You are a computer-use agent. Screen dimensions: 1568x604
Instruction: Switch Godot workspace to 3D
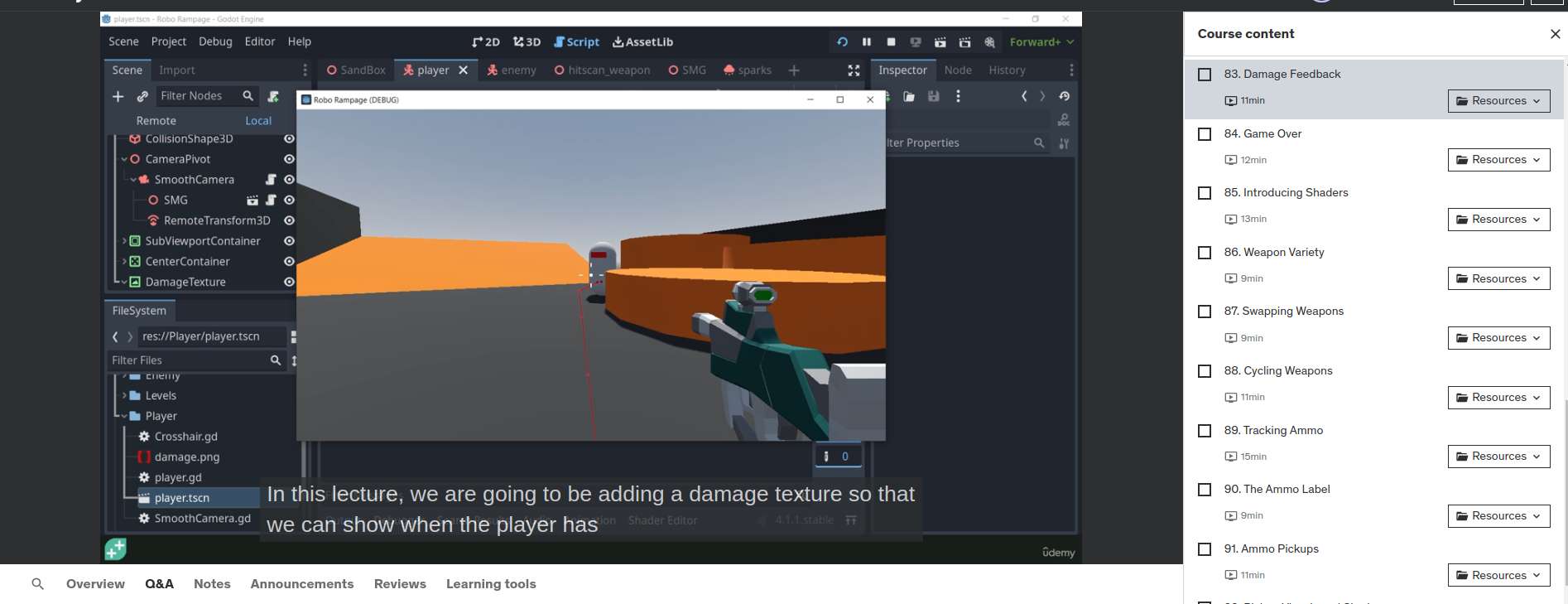(527, 41)
